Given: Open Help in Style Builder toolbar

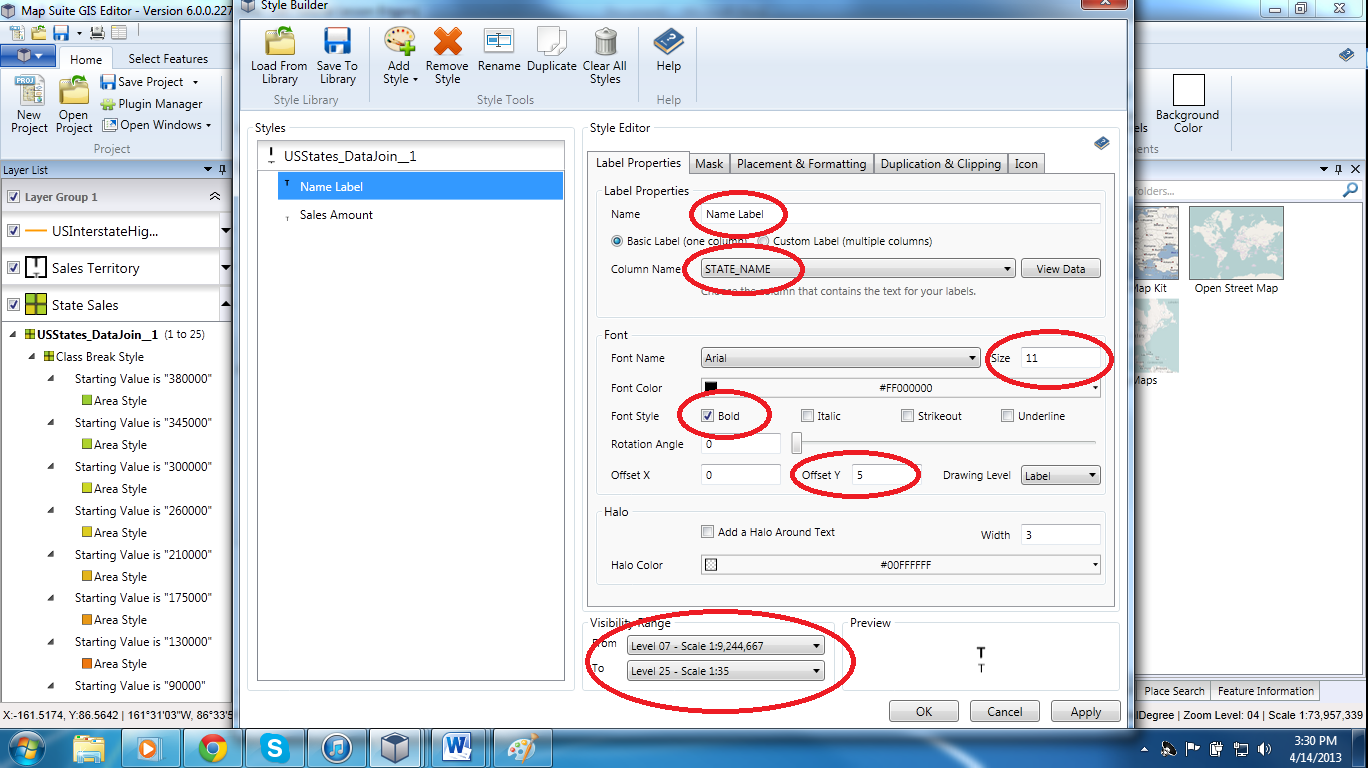Looking at the screenshot, I should pos(668,43).
